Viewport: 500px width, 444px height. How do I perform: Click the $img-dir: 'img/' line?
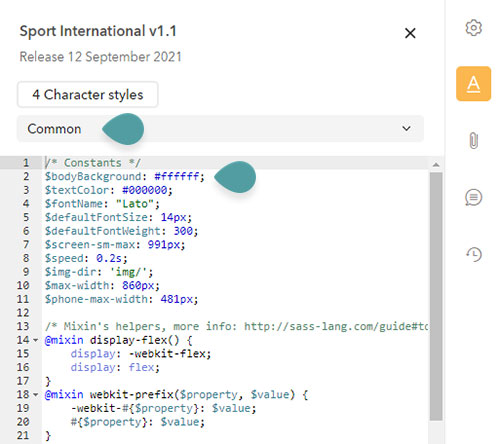99,272
